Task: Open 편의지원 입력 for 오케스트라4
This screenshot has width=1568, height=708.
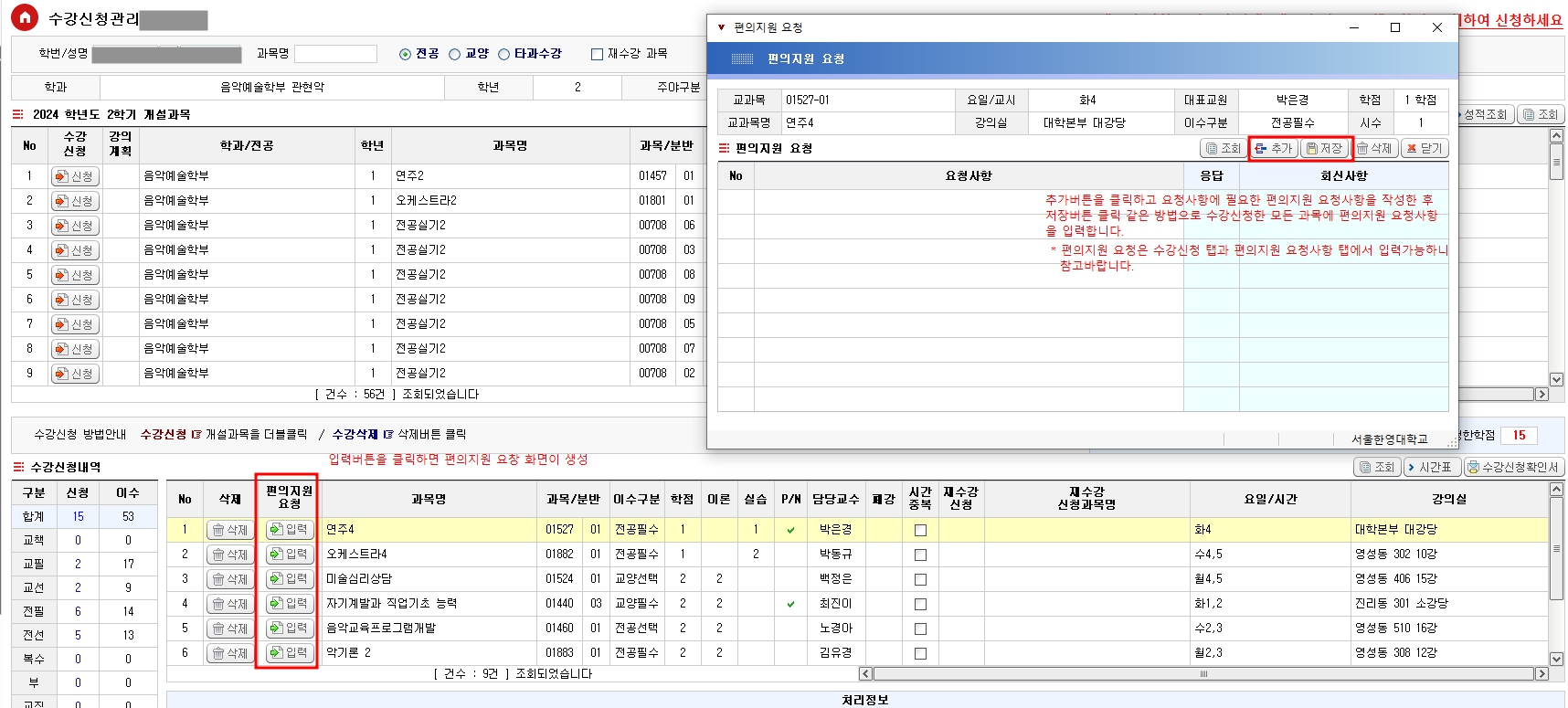Action: click(290, 554)
